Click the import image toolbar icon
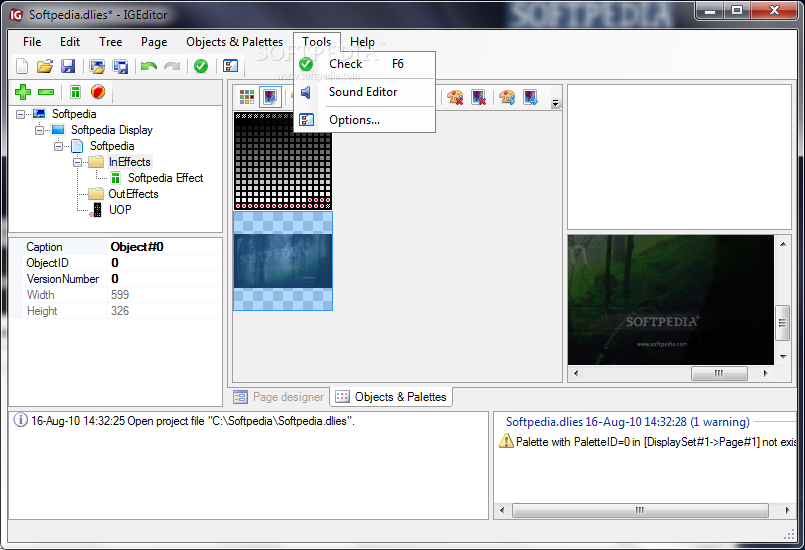 [97, 66]
